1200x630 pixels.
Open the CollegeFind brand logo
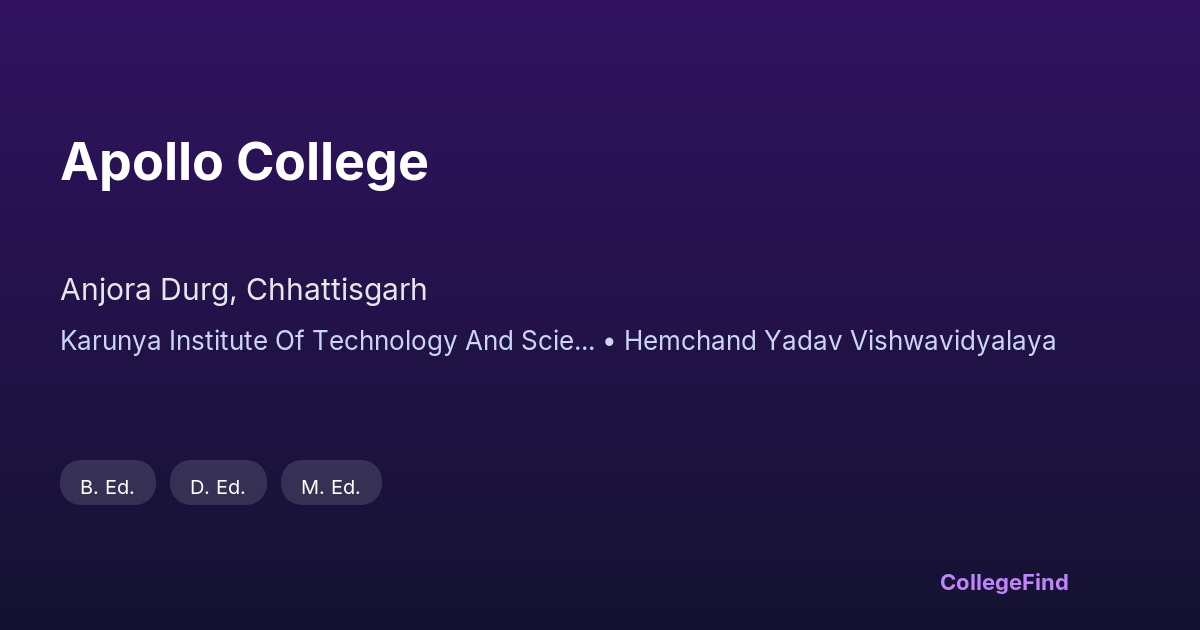click(x=1004, y=582)
